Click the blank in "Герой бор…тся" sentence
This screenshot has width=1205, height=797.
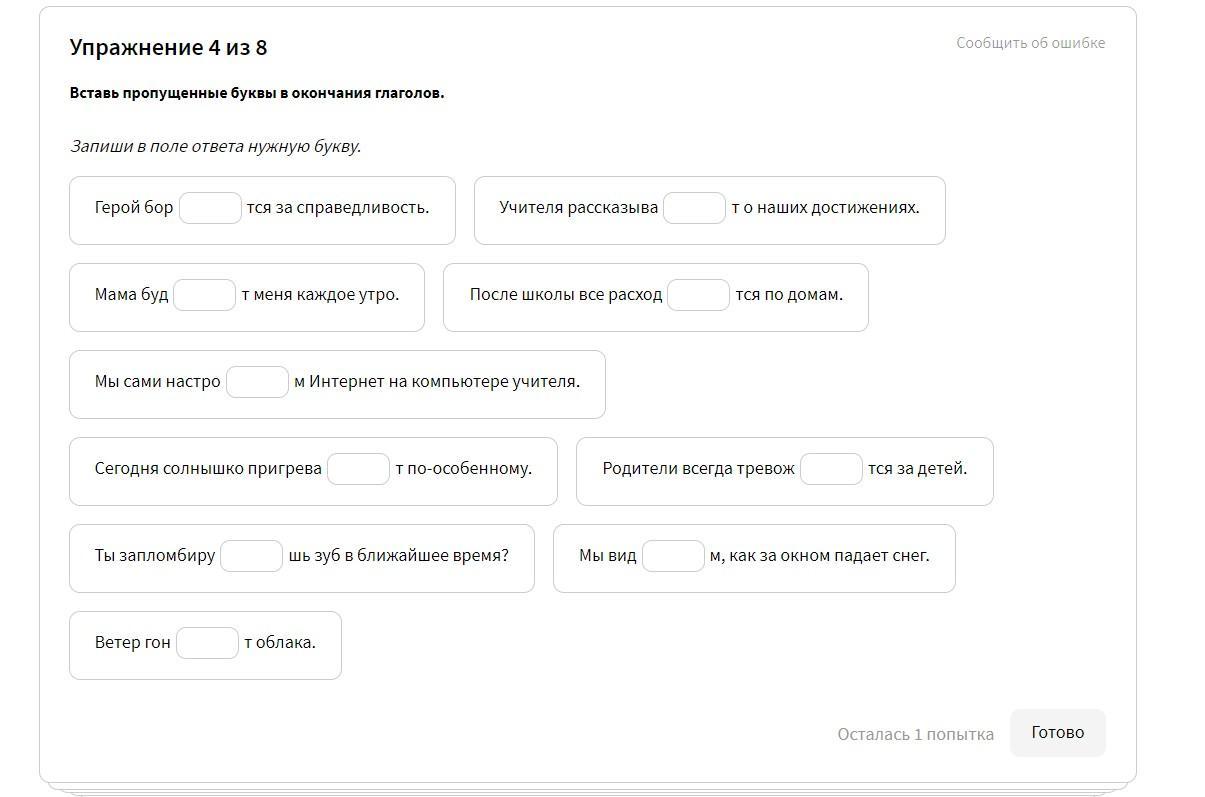[210, 208]
